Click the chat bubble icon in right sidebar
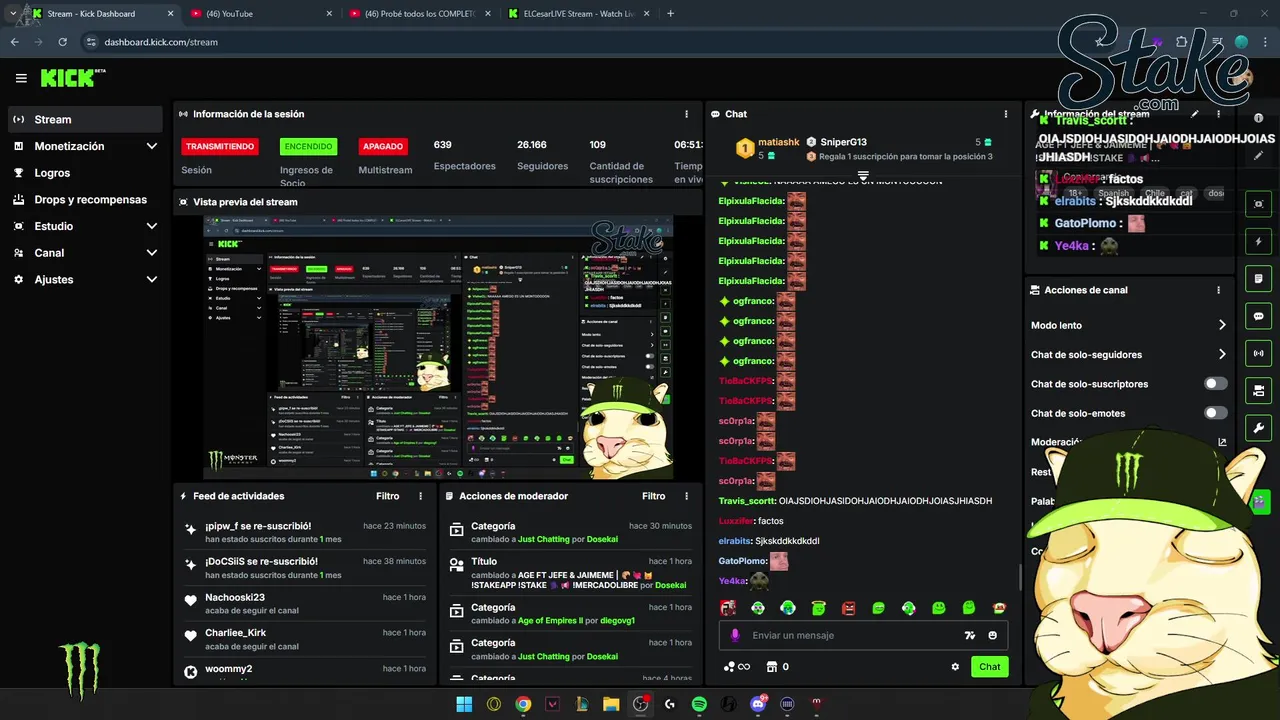The width and height of the screenshot is (1280, 720). (1259, 316)
